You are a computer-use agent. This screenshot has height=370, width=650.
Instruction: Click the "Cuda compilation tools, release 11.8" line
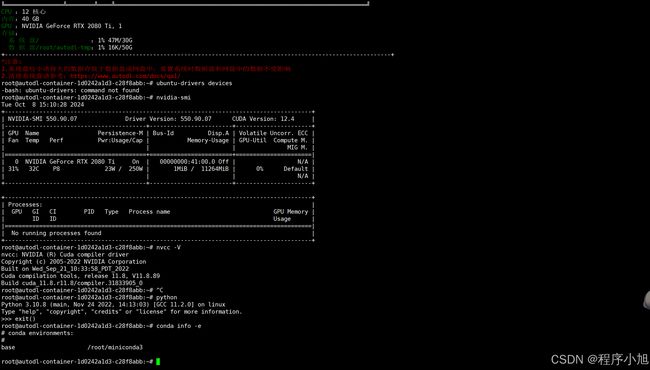pos(80,276)
